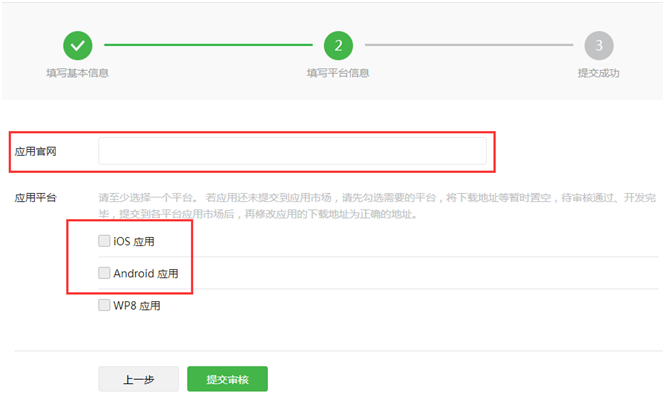Click the WP8 应用 label text
Screen dimensions: 665x404
pos(136,306)
